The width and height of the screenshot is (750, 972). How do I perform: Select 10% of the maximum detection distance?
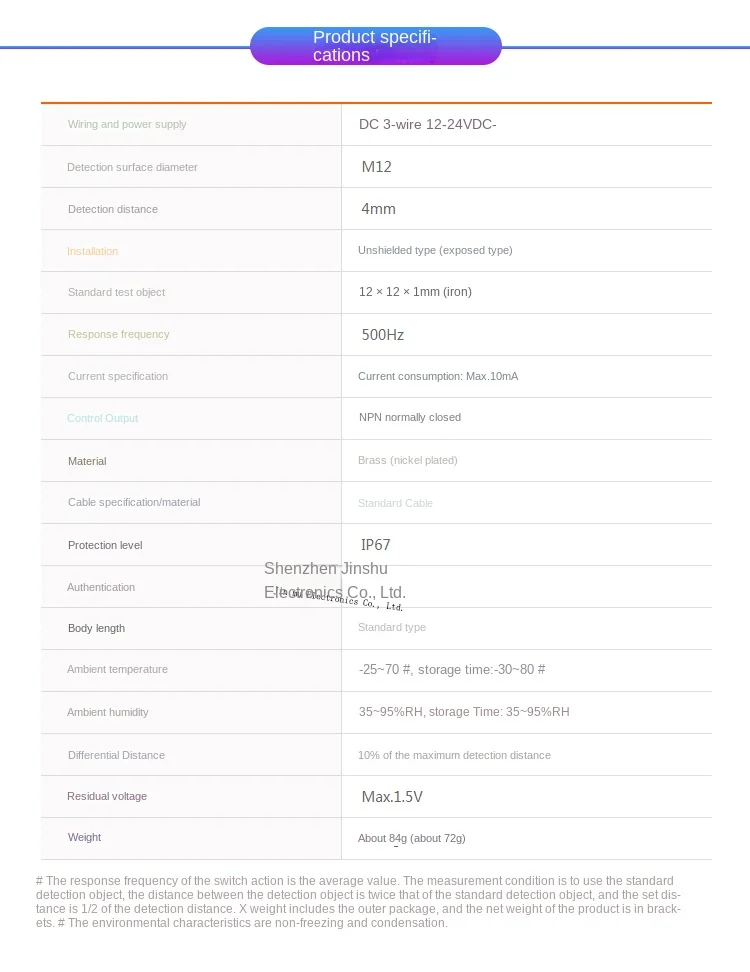click(454, 755)
